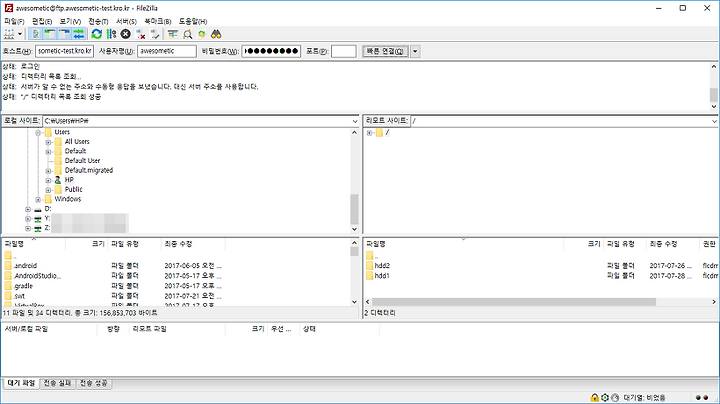Select the .gradle local folder

(x=23, y=286)
